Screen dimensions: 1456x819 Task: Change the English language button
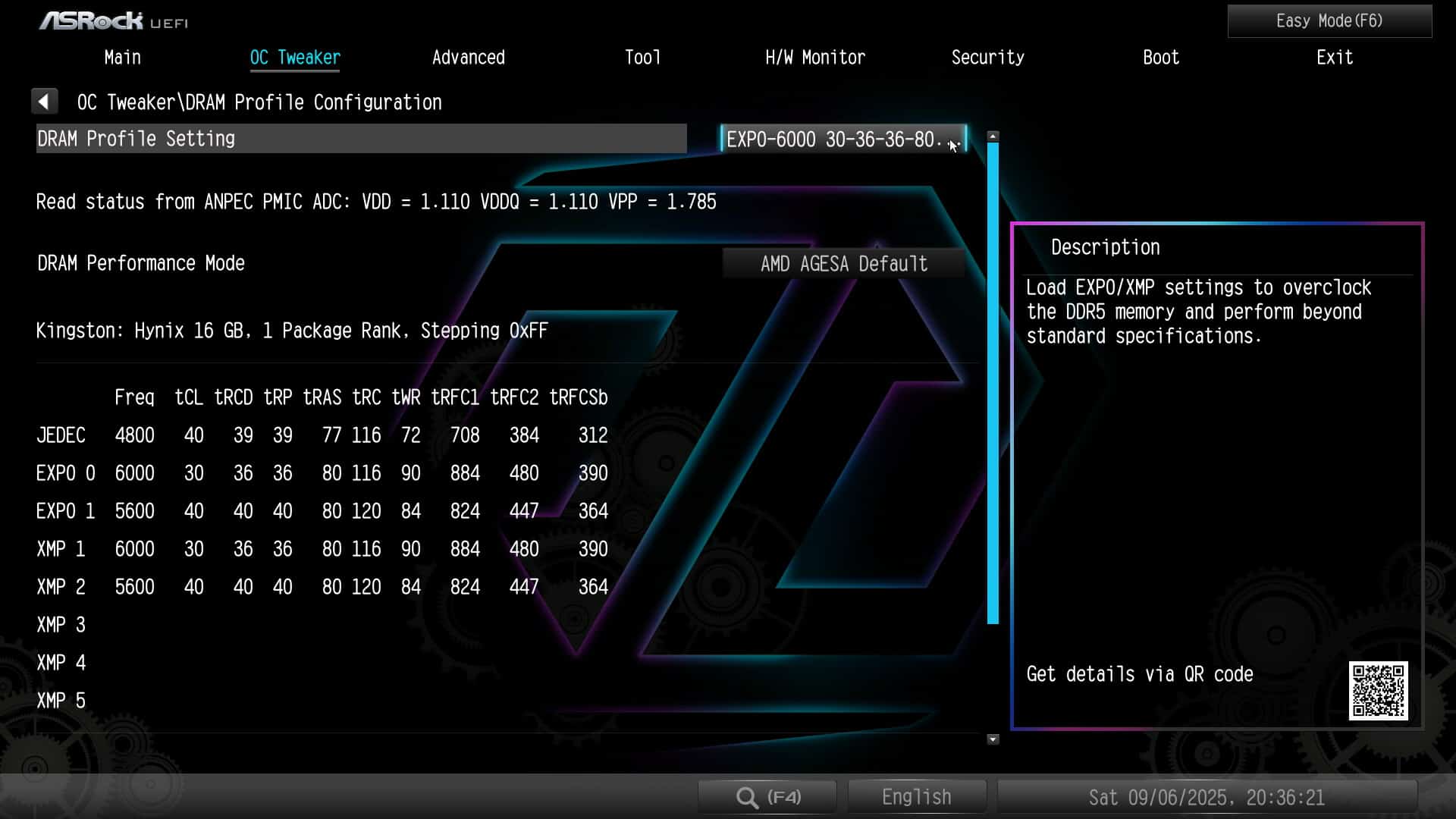(916, 797)
